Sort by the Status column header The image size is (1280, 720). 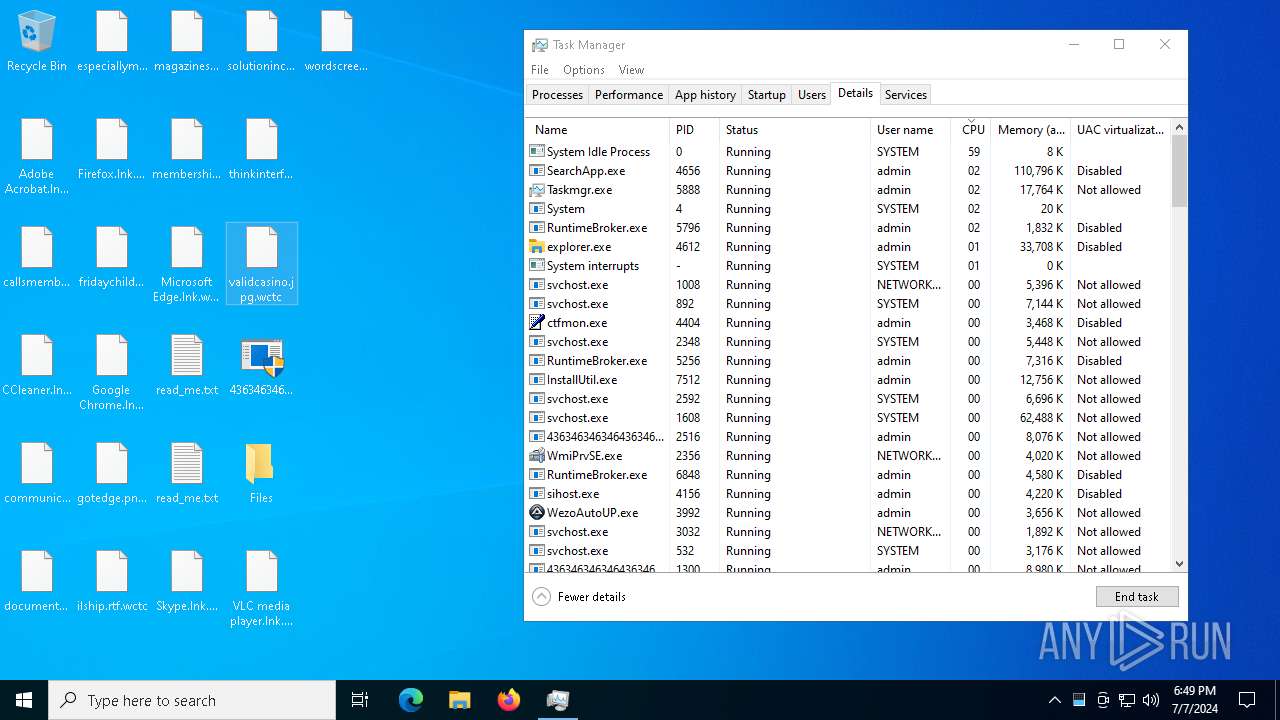coord(795,130)
